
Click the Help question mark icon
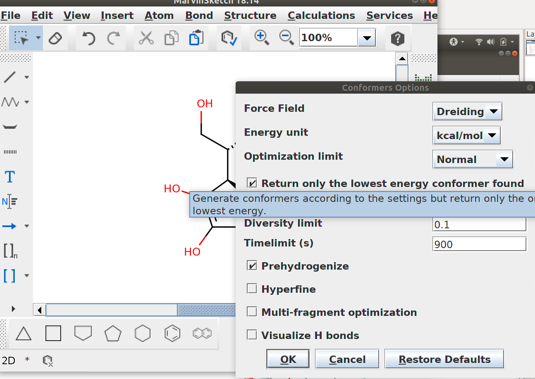click(x=397, y=39)
